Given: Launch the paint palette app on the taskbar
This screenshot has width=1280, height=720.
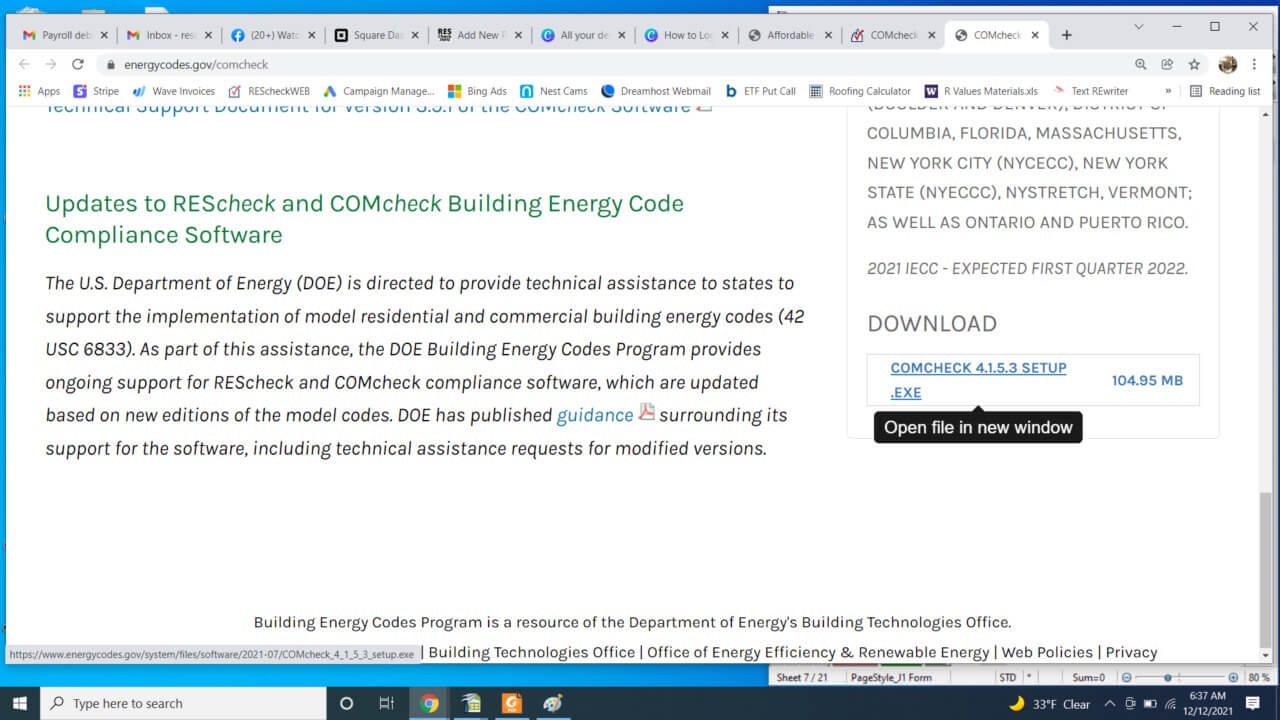Looking at the screenshot, I should [x=553, y=702].
